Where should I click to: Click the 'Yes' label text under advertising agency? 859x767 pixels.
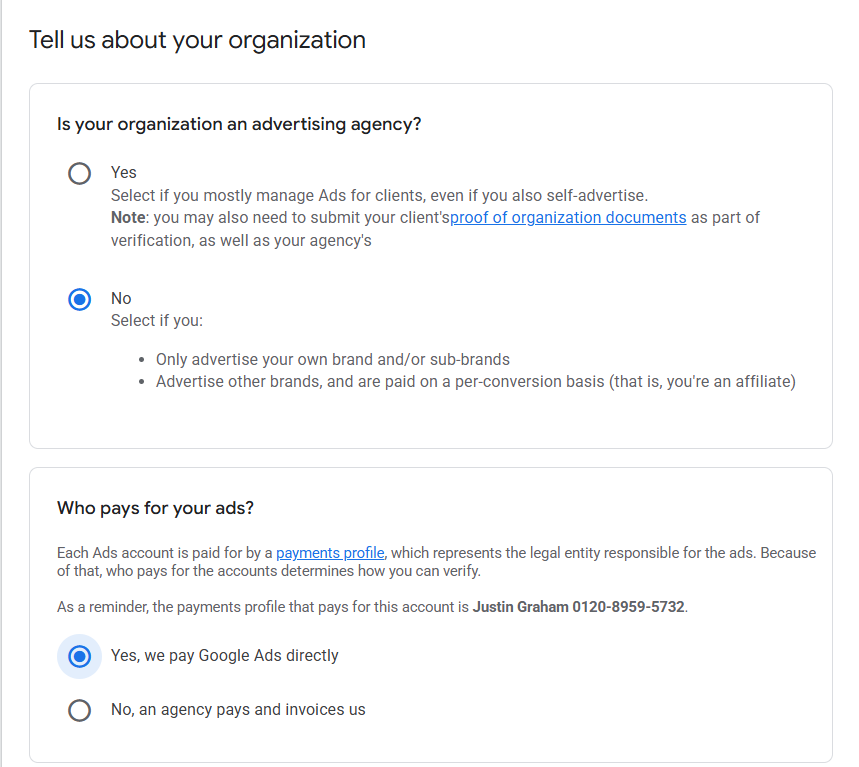pyautogui.click(x=124, y=172)
